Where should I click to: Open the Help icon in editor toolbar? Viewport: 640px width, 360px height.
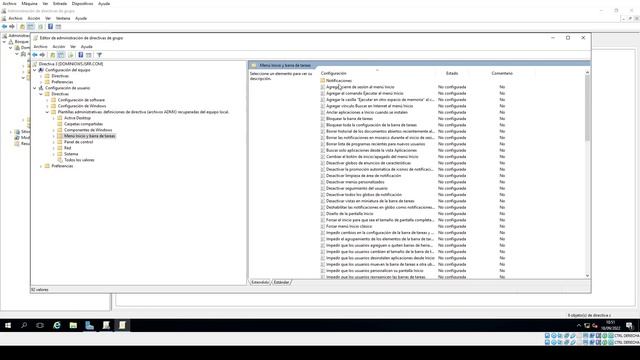(x=81, y=55)
